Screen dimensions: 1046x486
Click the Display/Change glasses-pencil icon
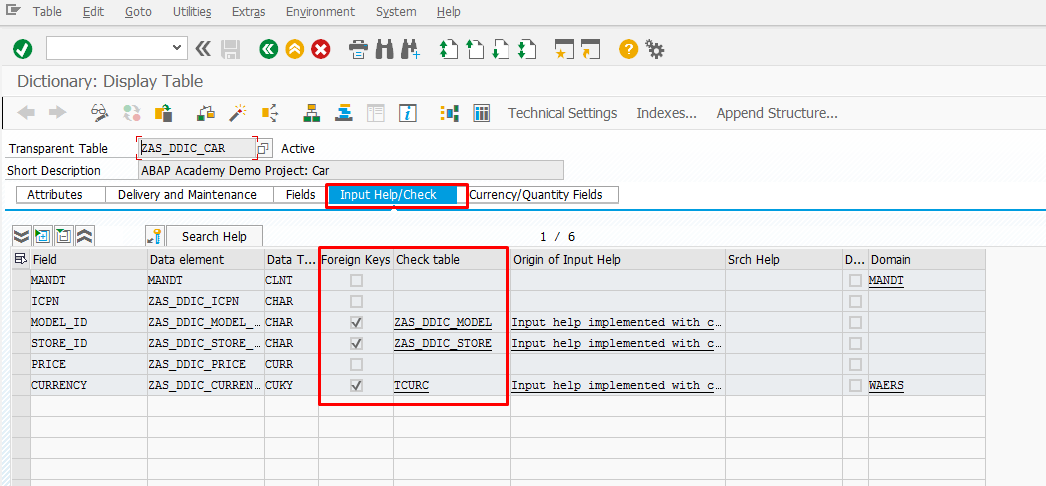tap(99, 113)
